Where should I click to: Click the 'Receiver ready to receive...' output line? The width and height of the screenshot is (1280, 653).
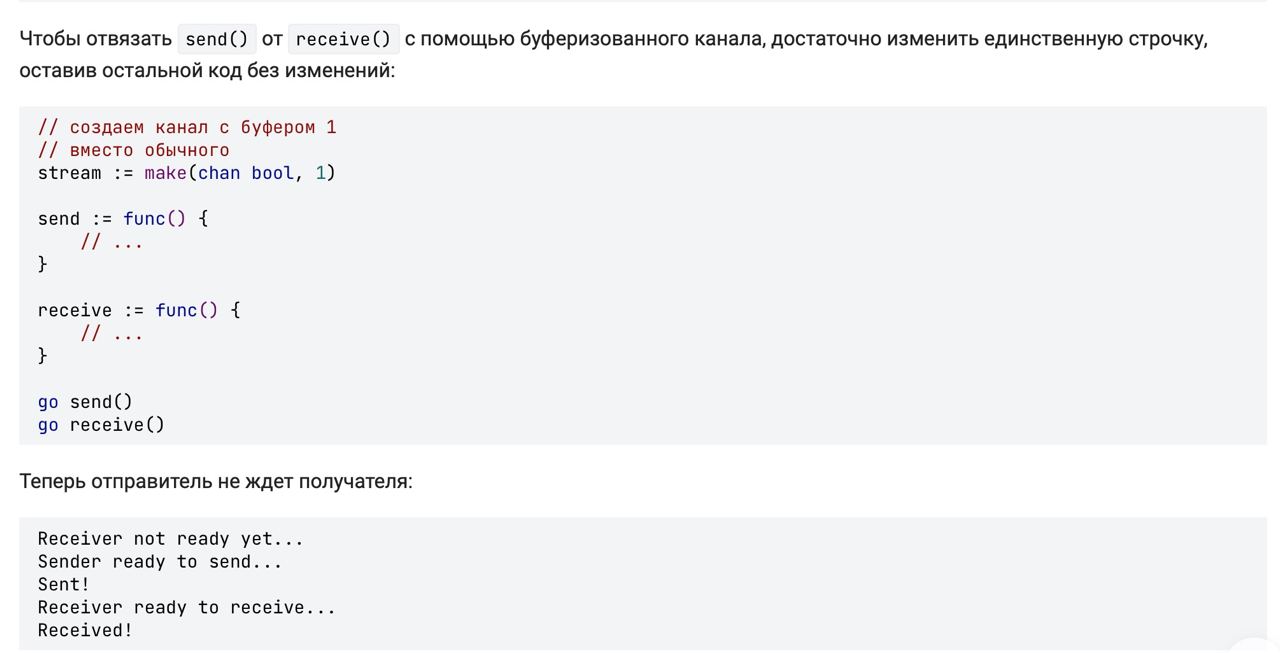click(x=187, y=608)
